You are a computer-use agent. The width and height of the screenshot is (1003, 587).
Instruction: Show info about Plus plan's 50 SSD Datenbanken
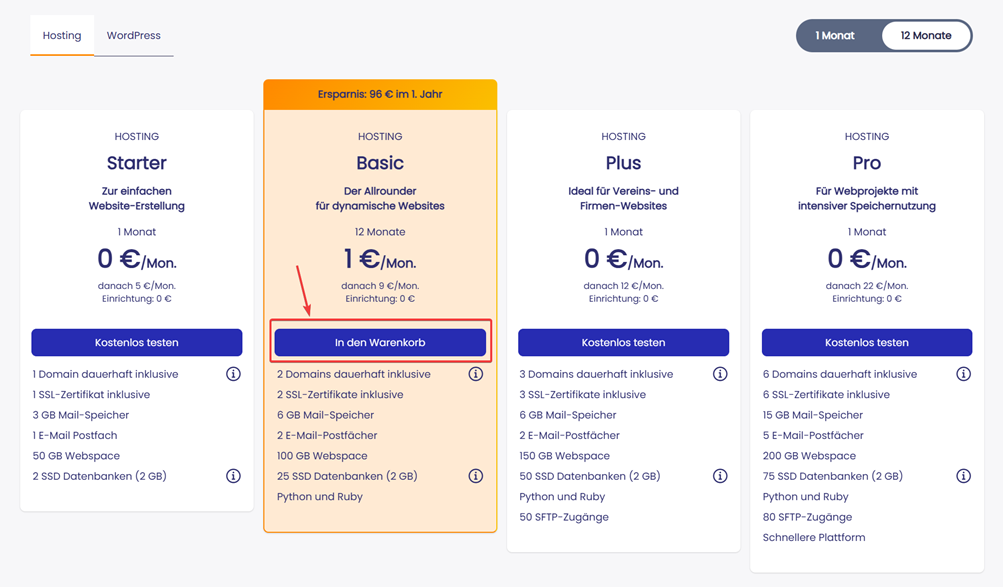pyautogui.click(x=720, y=476)
